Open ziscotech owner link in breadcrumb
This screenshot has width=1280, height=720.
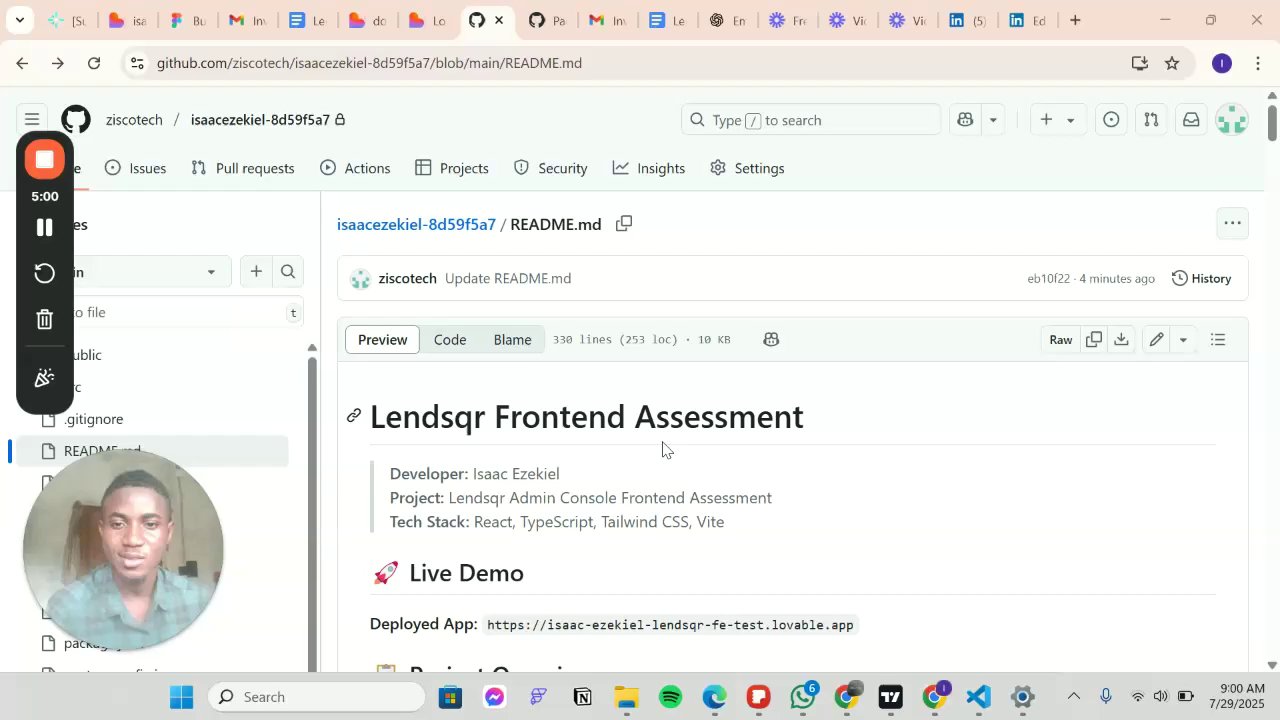(134, 120)
